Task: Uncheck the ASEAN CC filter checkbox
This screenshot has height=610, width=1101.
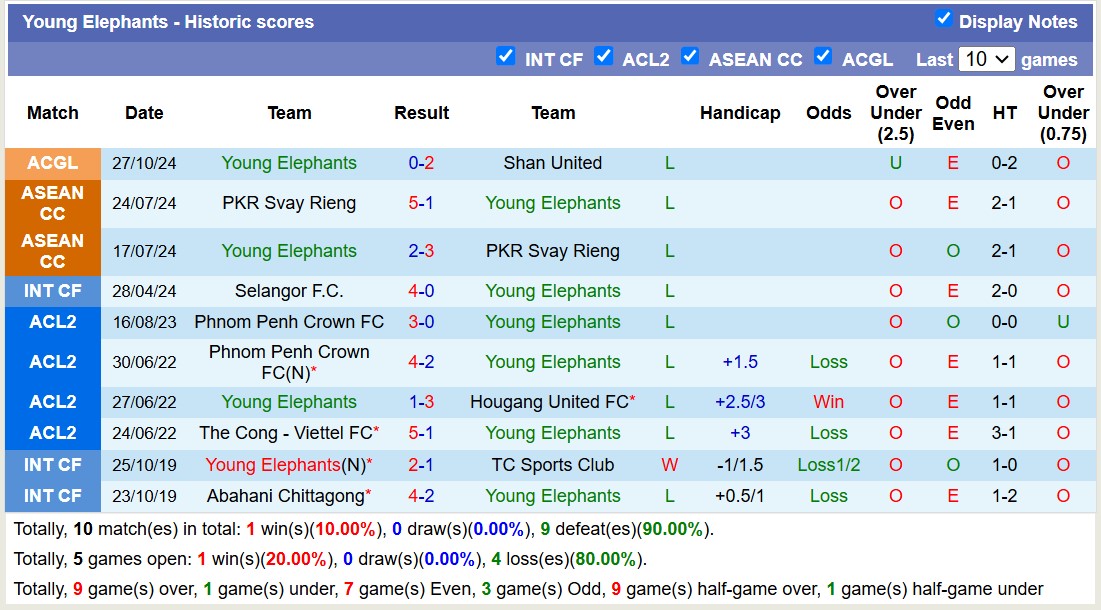Action: [690, 57]
